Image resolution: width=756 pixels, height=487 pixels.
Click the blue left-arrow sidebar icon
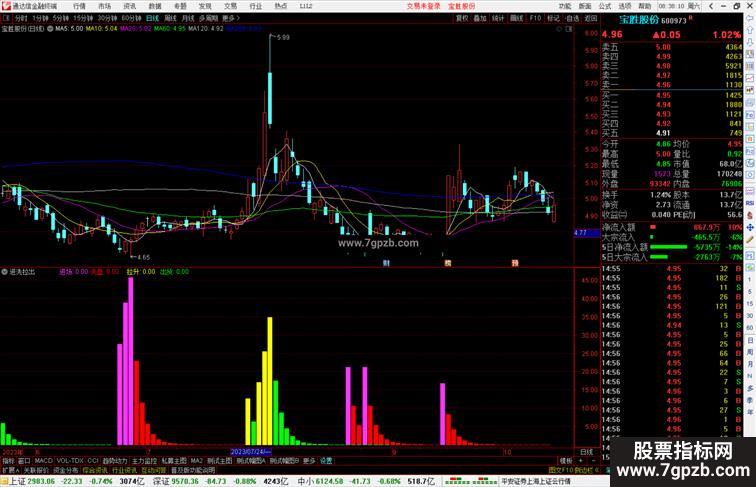[x=750, y=19]
